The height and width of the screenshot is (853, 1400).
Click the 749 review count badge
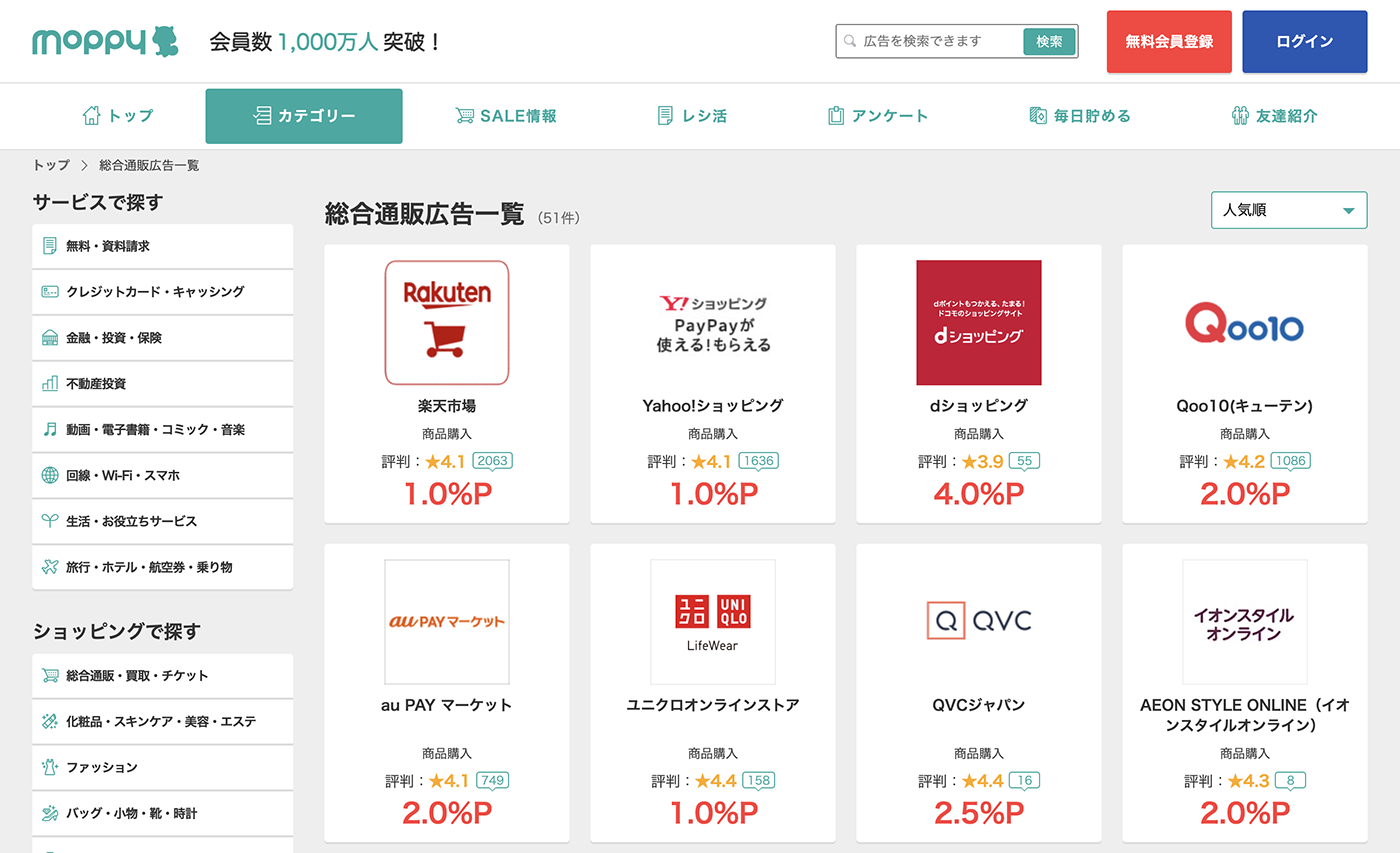pyautogui.click(x=492, y=780)
